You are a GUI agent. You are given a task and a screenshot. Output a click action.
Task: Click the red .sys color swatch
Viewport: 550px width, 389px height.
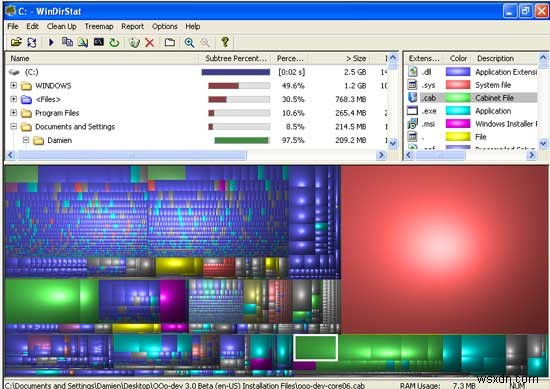click(x=458, y=85)
